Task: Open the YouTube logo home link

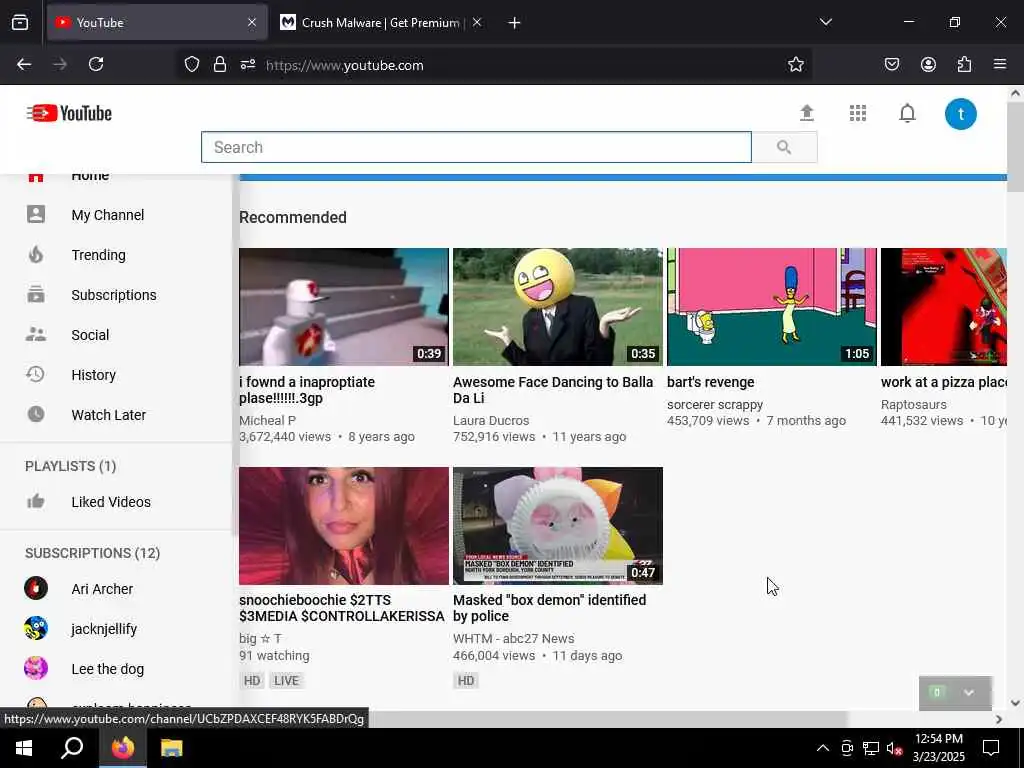Action: [69, 113]
